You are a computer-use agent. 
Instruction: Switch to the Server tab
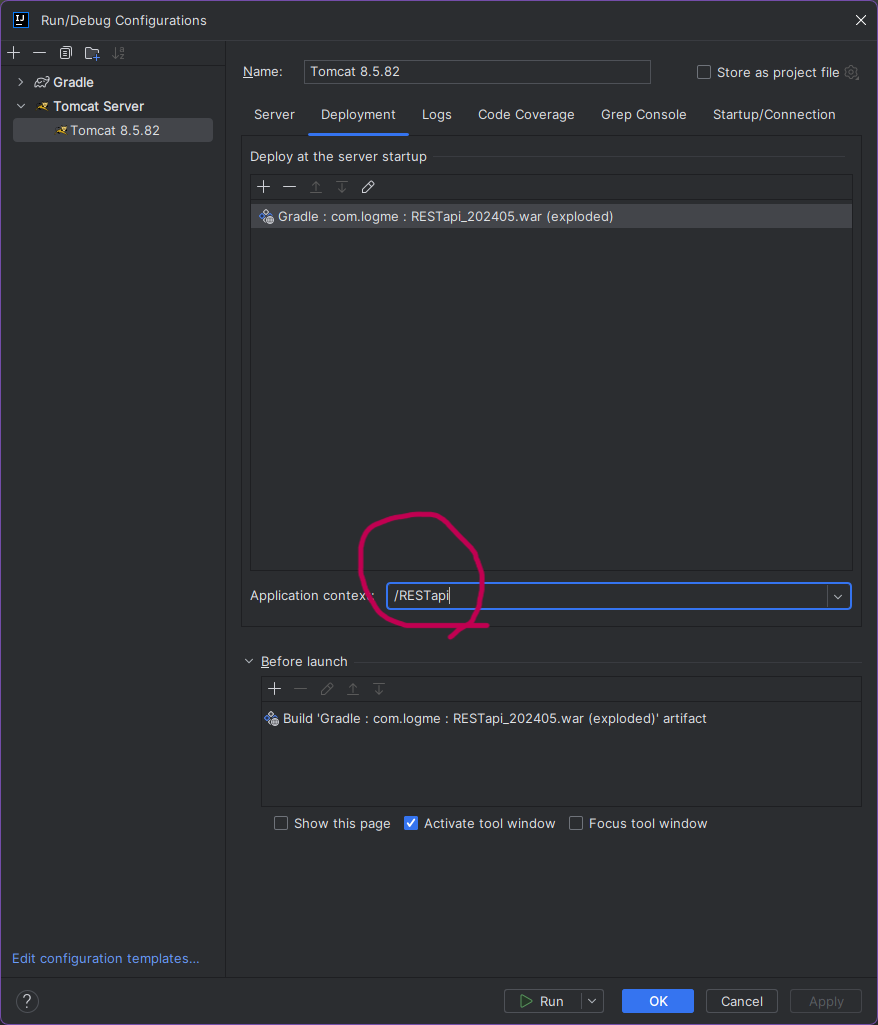tap(274, 114)
